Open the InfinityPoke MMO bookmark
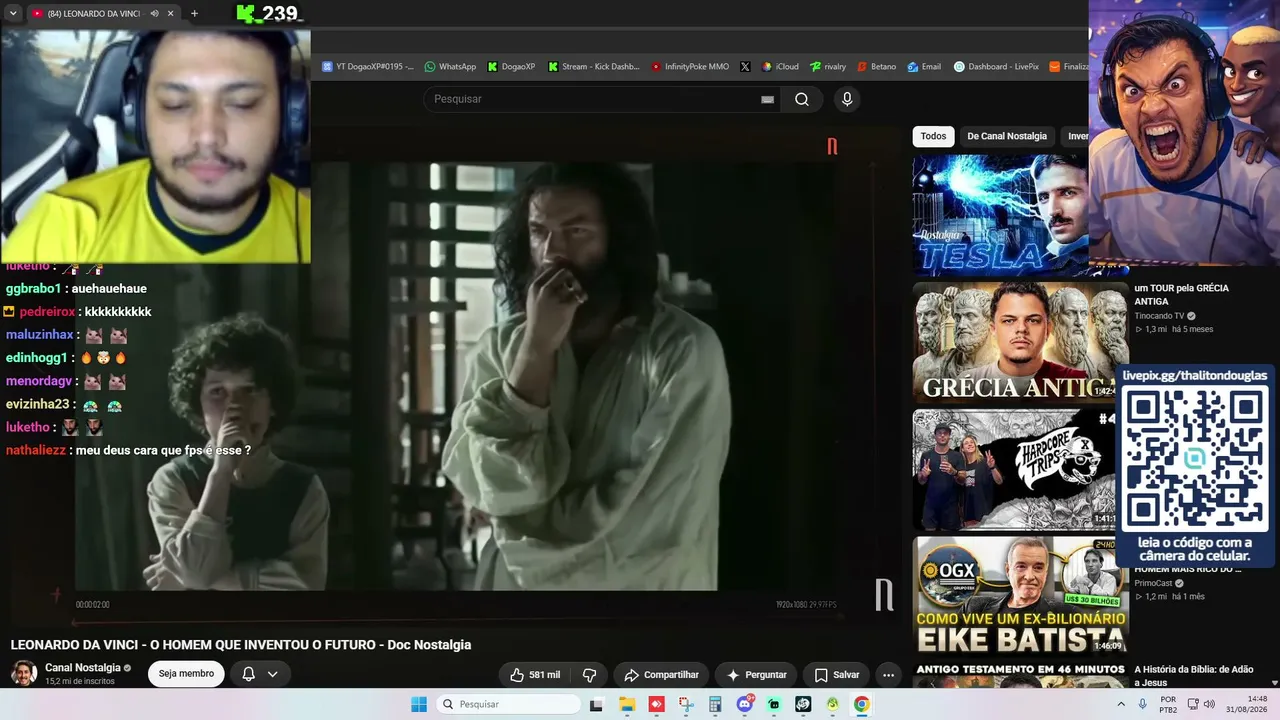 click(x=690, y=67)
